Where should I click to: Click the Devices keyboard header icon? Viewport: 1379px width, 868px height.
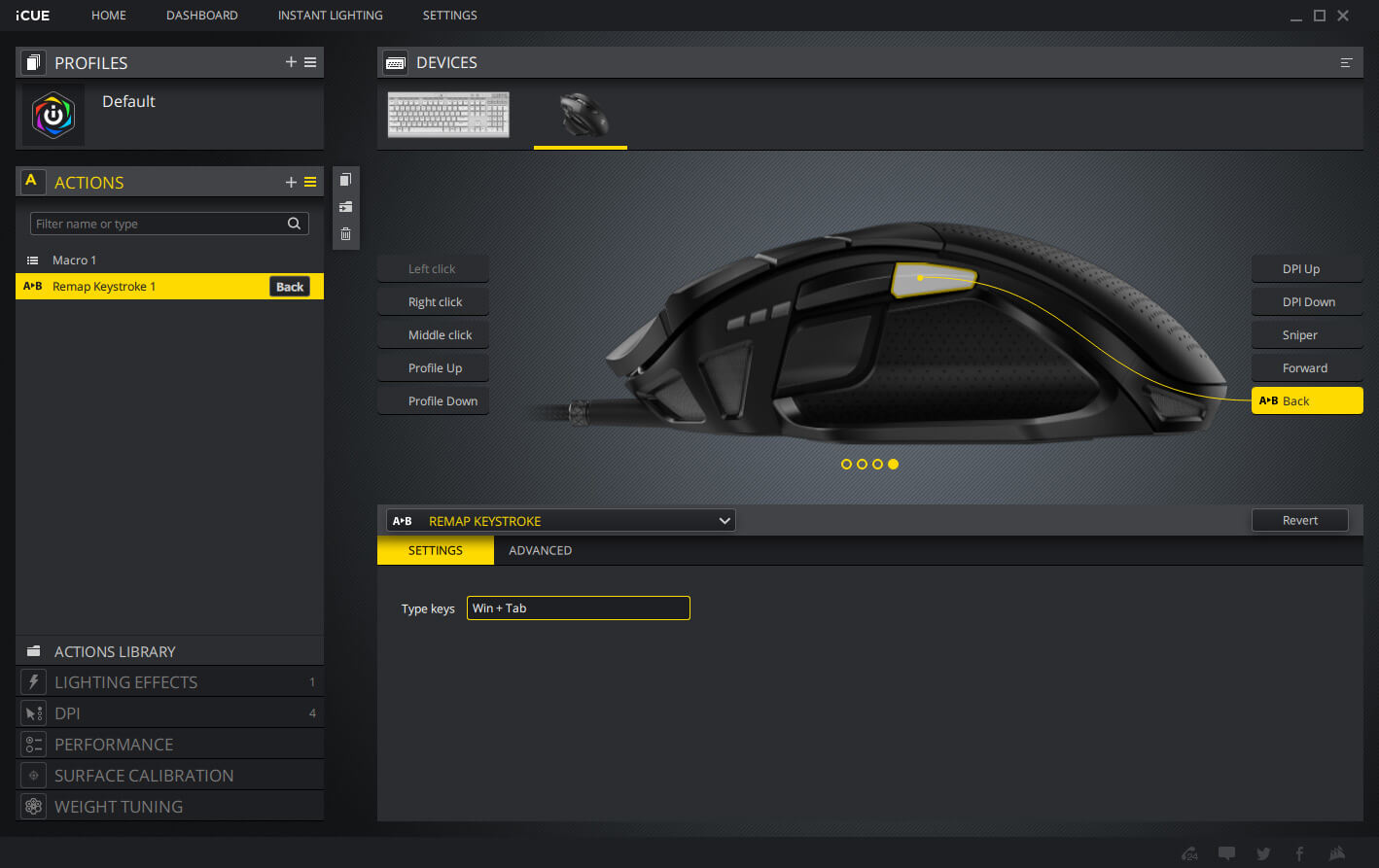tap(395, 62)
